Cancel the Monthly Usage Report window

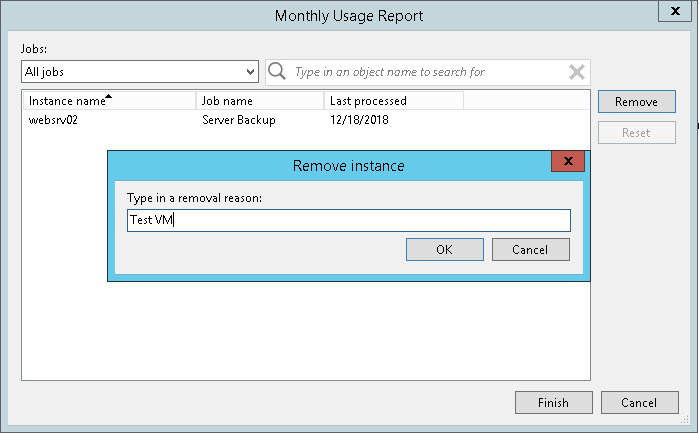pos(640,403)
